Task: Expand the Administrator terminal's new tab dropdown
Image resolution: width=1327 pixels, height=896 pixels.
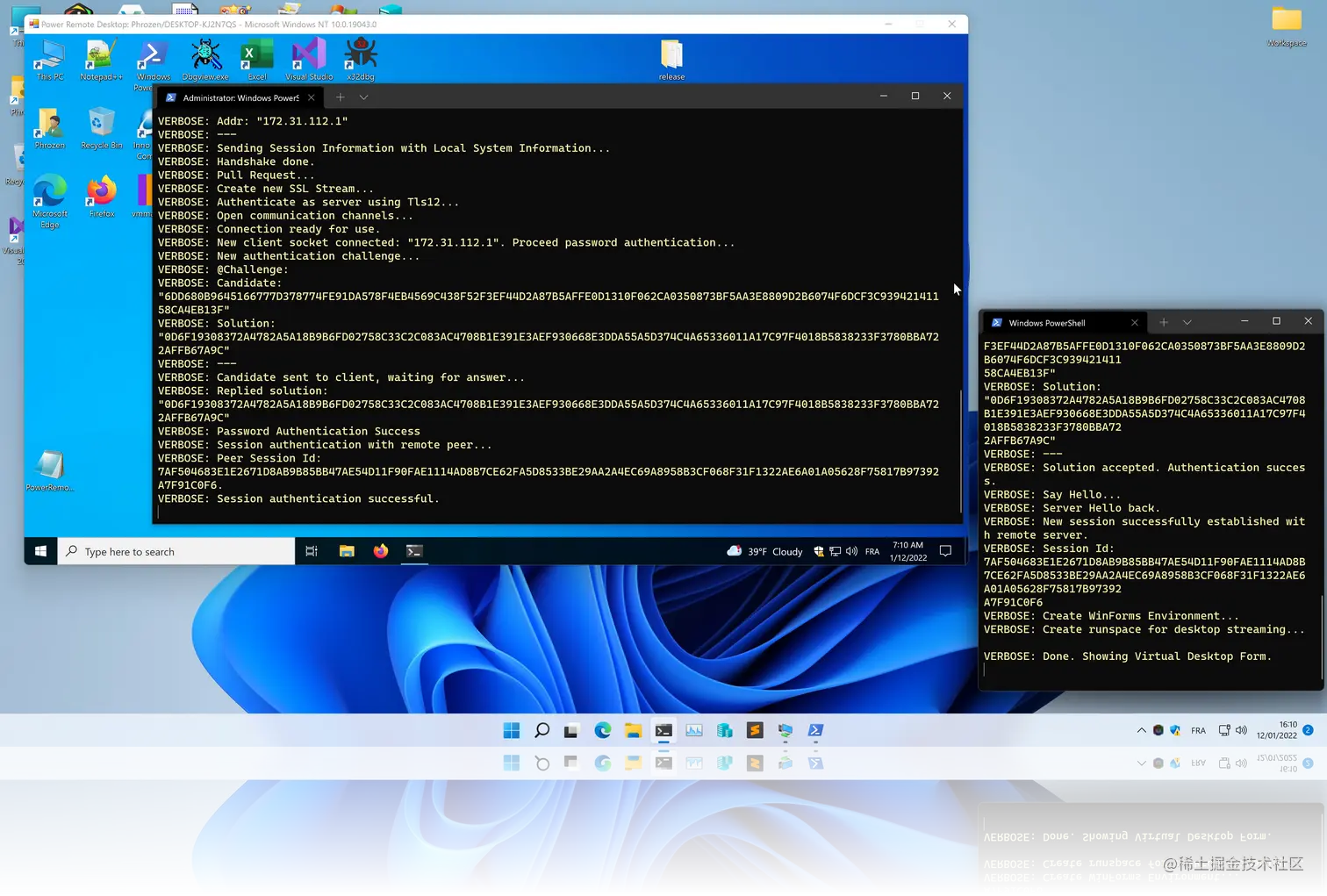Action: coord(363,97)
